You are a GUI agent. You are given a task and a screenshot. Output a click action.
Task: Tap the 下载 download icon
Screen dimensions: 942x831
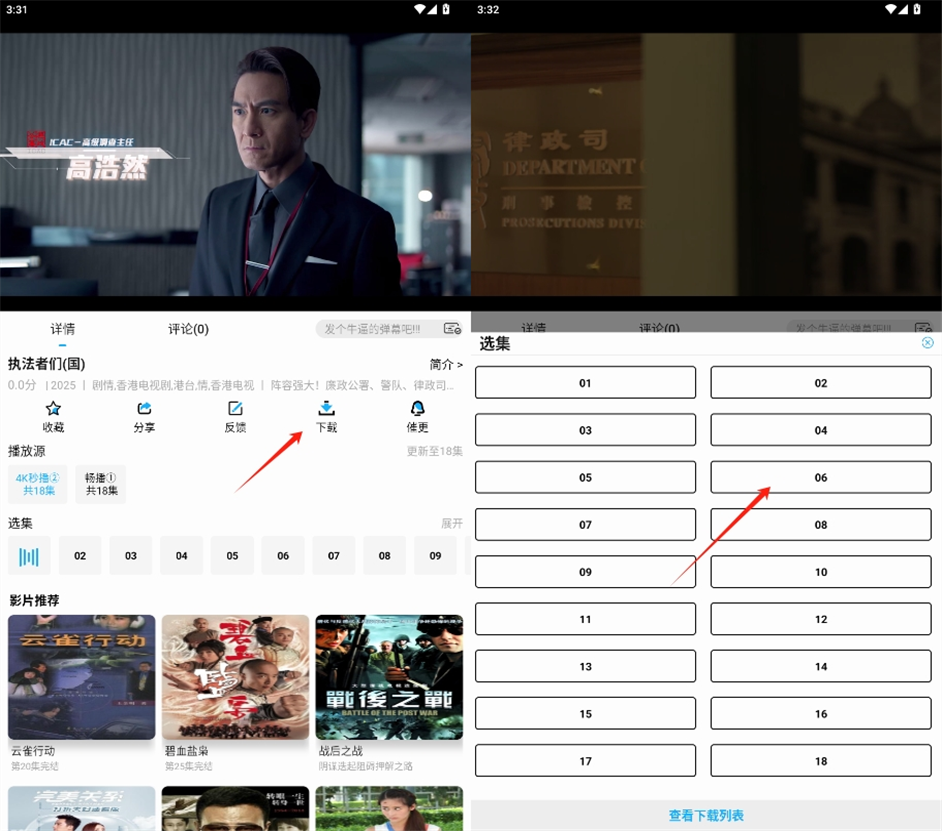[x=326, y=409]
